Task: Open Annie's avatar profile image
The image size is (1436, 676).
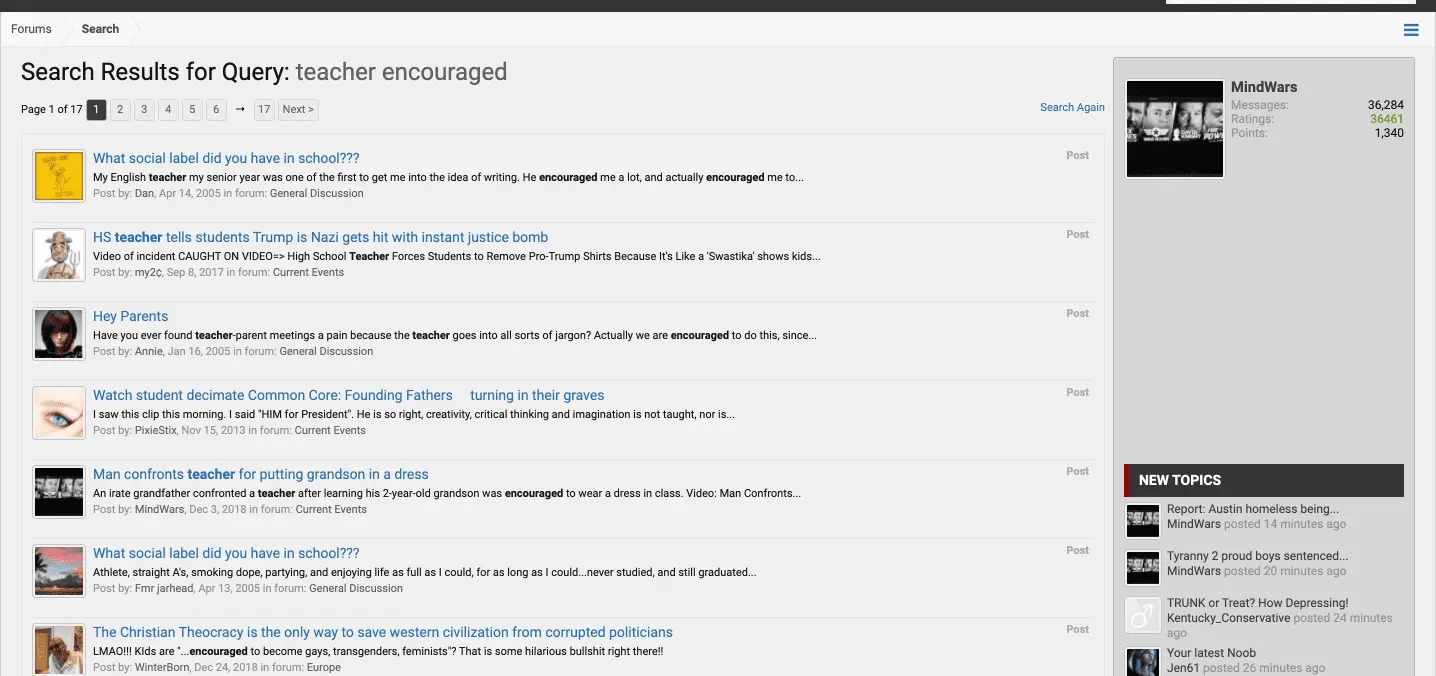Action: (58, 334)
